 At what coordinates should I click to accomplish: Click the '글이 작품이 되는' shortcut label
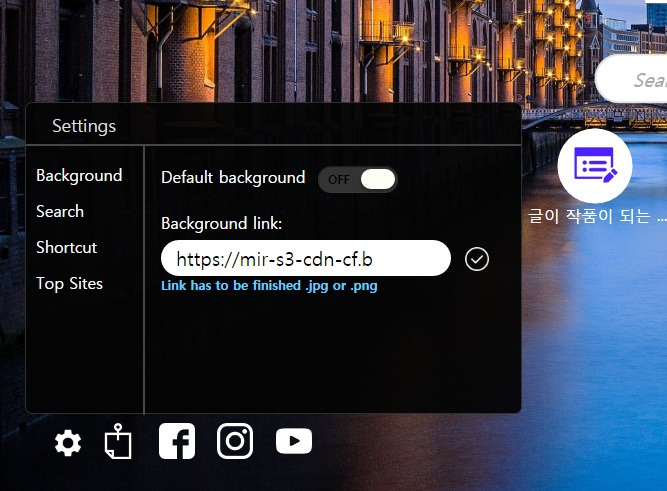tap(597, 216)
